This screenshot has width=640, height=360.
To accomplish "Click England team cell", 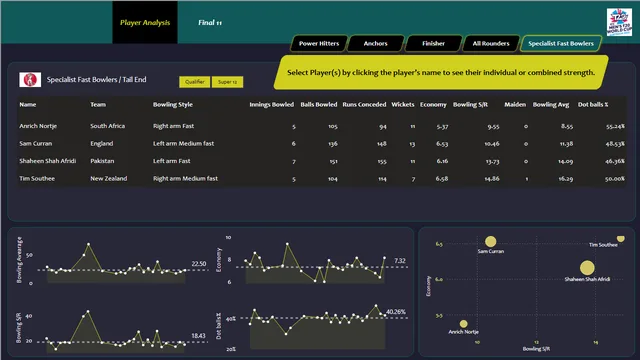I will (102, 144).
